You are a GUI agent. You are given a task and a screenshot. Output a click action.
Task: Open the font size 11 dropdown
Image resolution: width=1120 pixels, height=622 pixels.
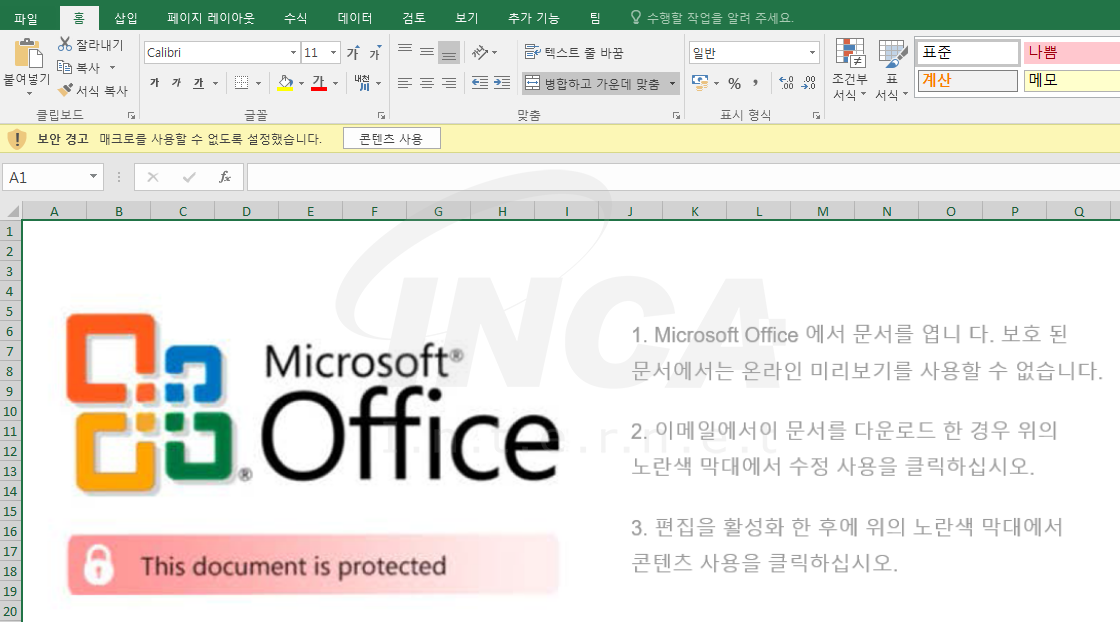pyautogui.click(x=333, y=53)
